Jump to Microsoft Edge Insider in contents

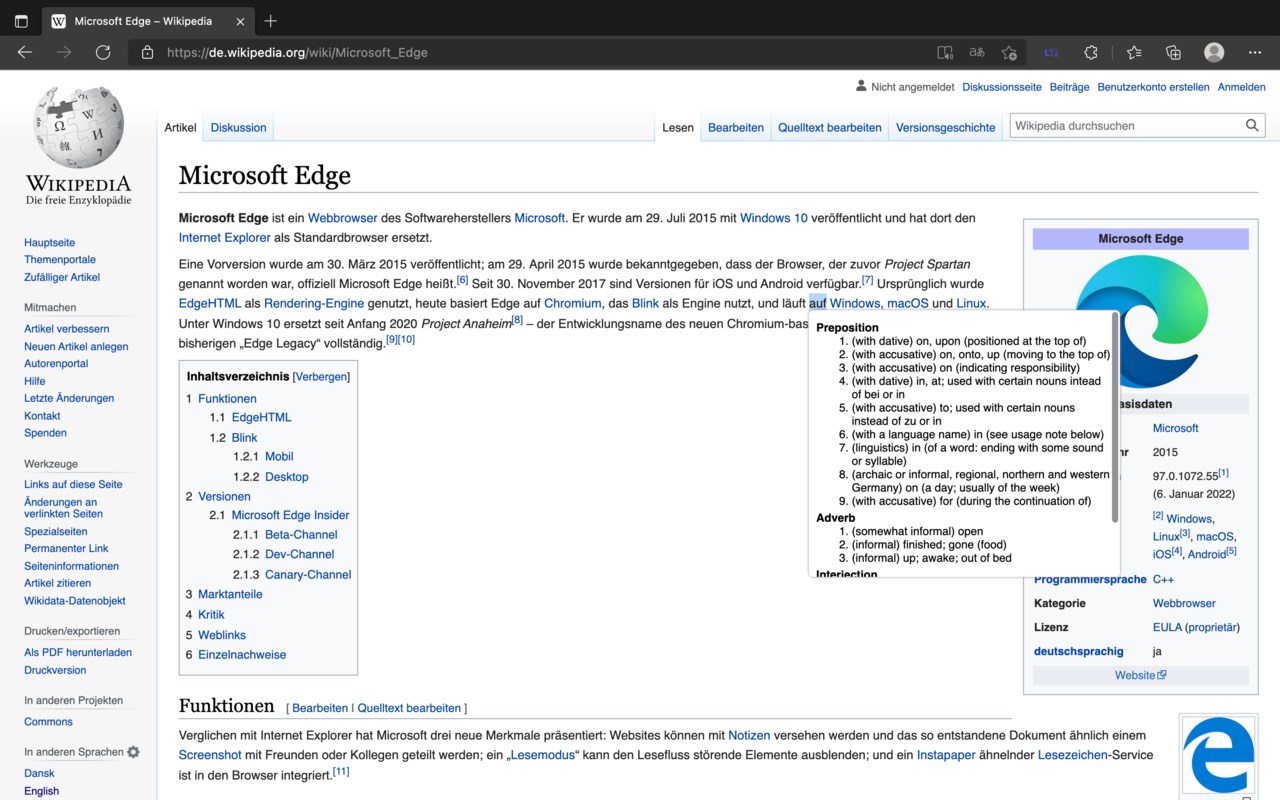click(290, 515)
